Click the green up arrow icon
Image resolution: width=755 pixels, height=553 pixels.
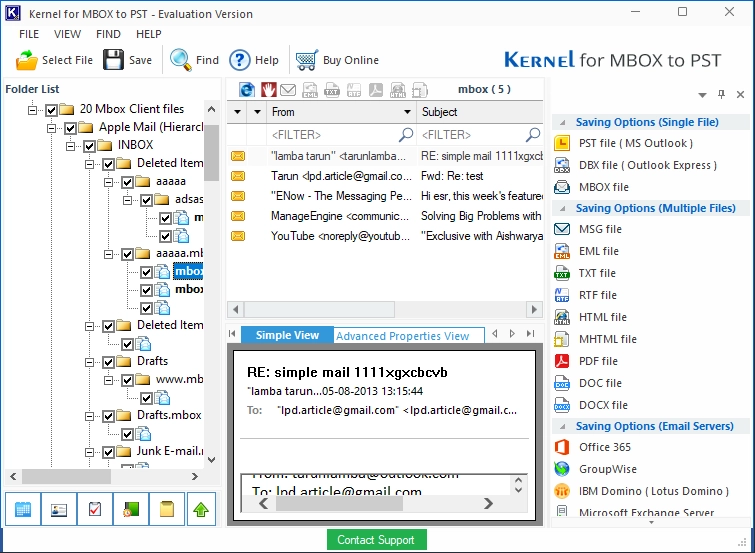tap(201, 509)
